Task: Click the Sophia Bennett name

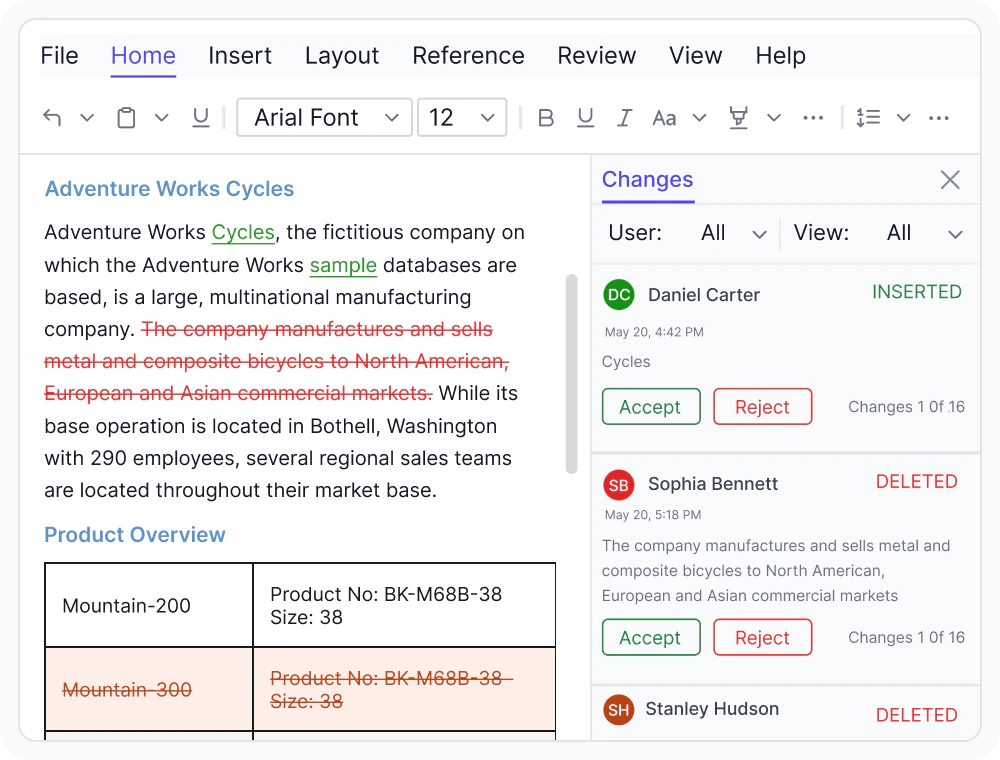Action: (713, 484)
